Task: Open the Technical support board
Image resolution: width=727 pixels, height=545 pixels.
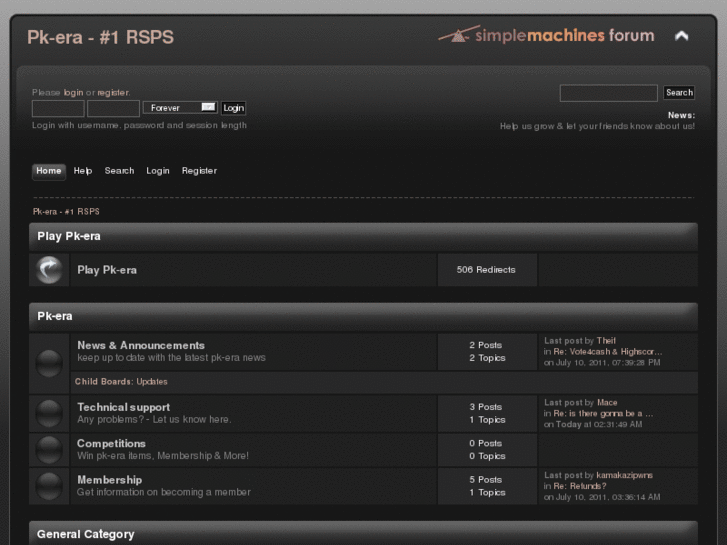Action: coord(123,407)
